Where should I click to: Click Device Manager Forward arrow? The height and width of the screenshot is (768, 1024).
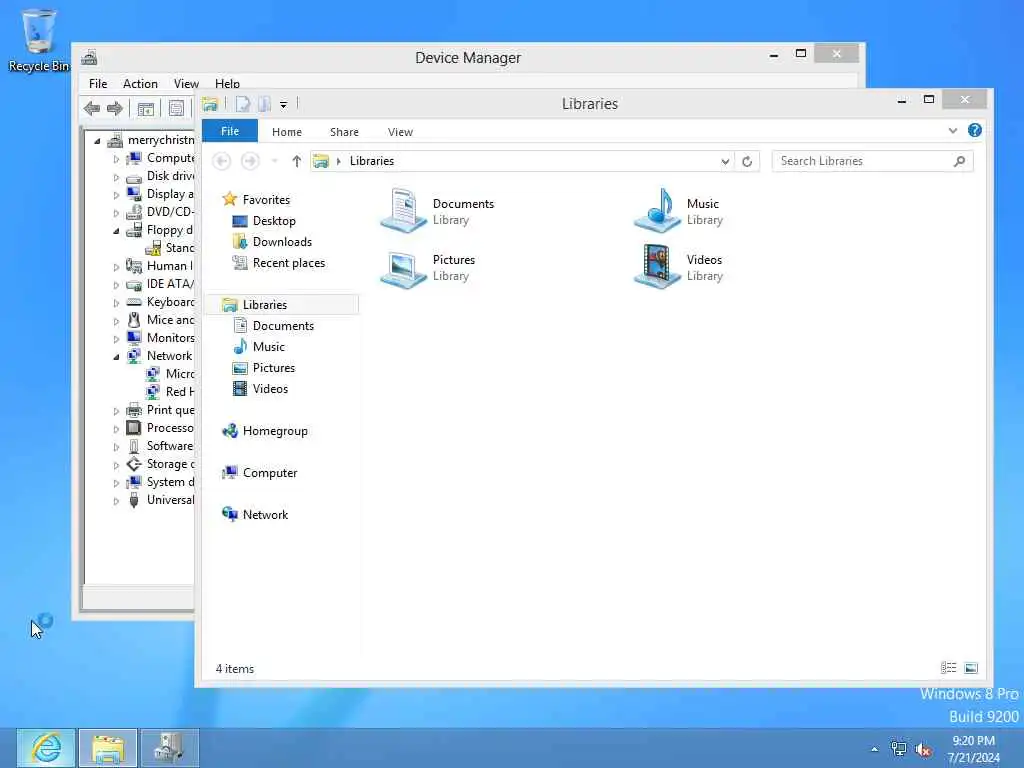[115, 108]
